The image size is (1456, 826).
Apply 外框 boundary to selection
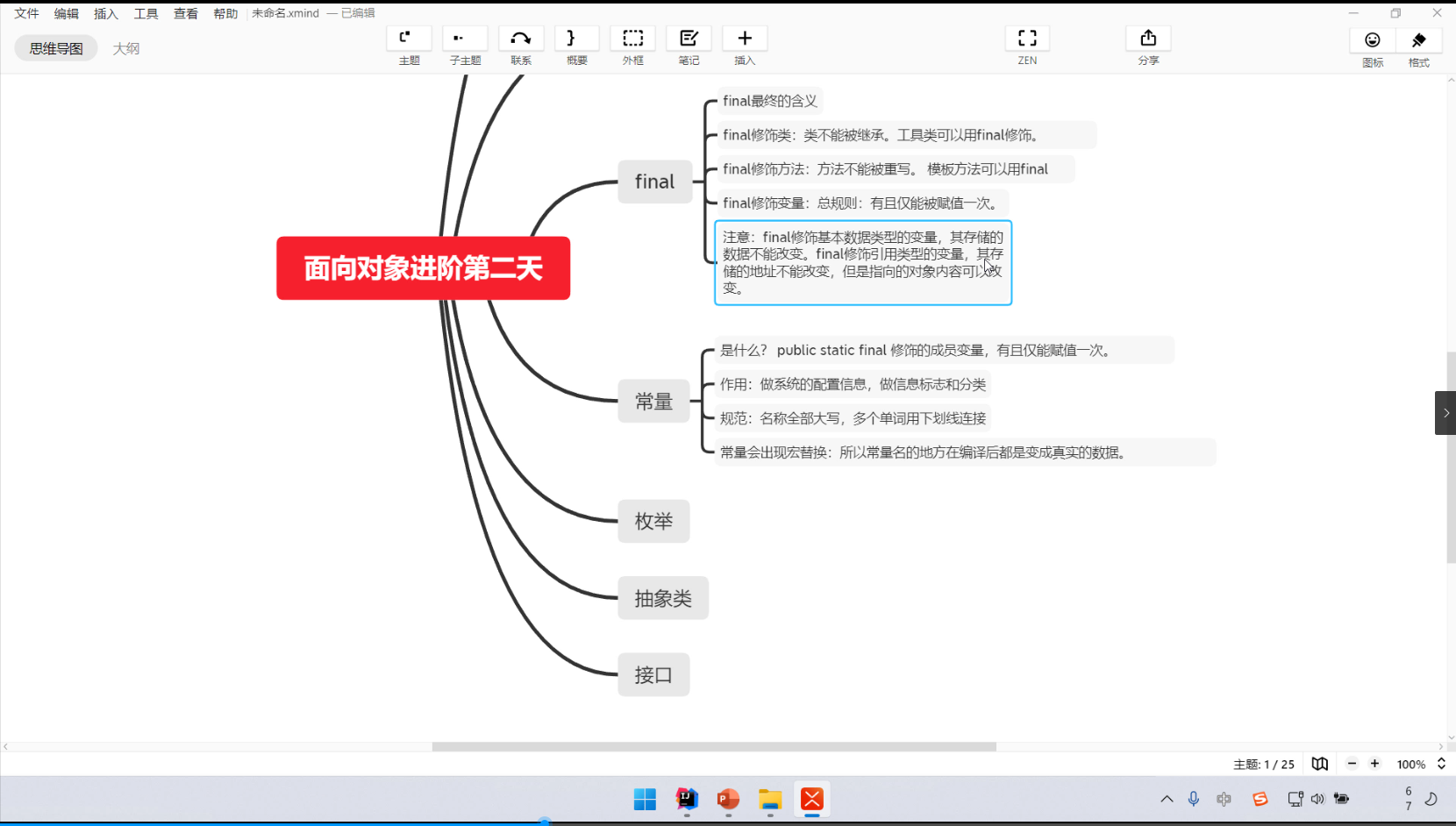coord(632,46)
